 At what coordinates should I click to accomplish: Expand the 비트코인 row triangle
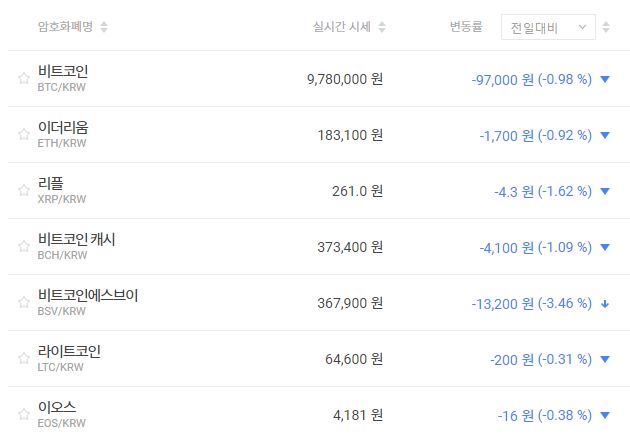tap(605, 79)
